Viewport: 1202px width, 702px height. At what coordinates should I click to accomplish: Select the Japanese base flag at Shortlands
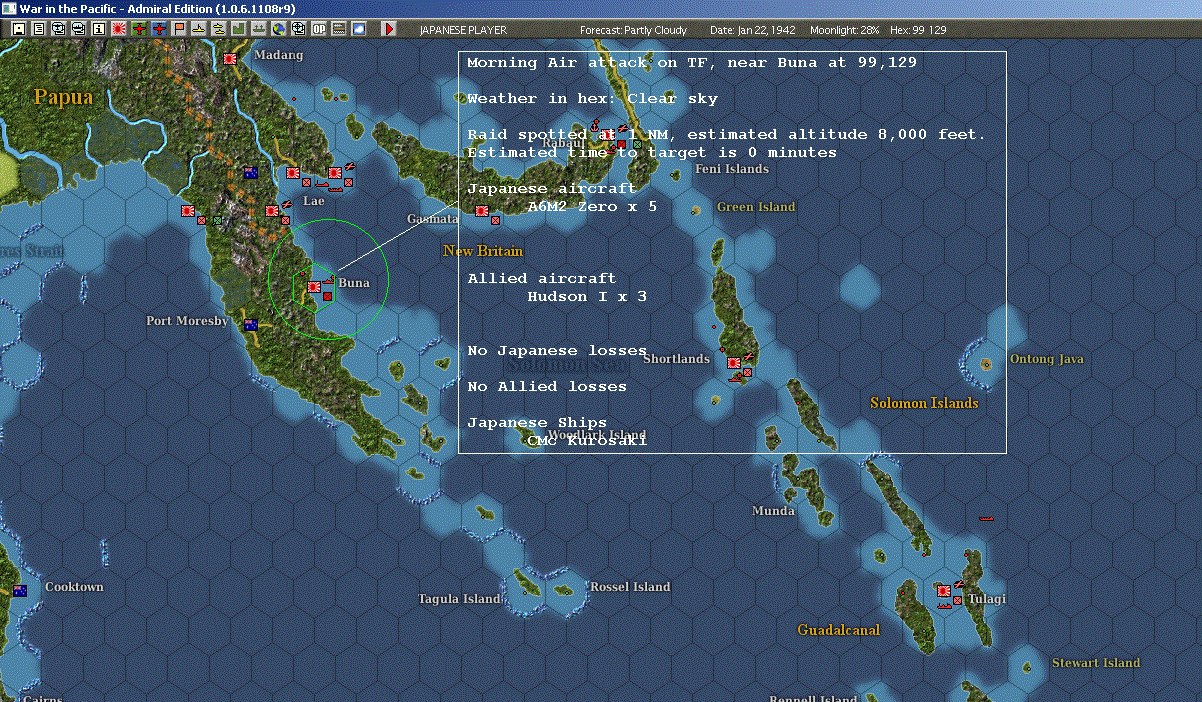pyautogui.click(x=733, y=362)
